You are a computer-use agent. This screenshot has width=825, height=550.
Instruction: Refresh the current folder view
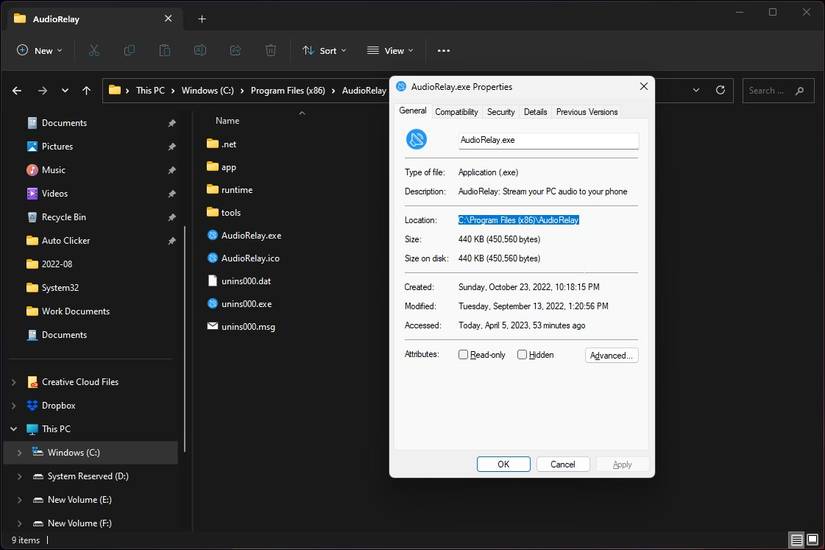pos(720,90)
